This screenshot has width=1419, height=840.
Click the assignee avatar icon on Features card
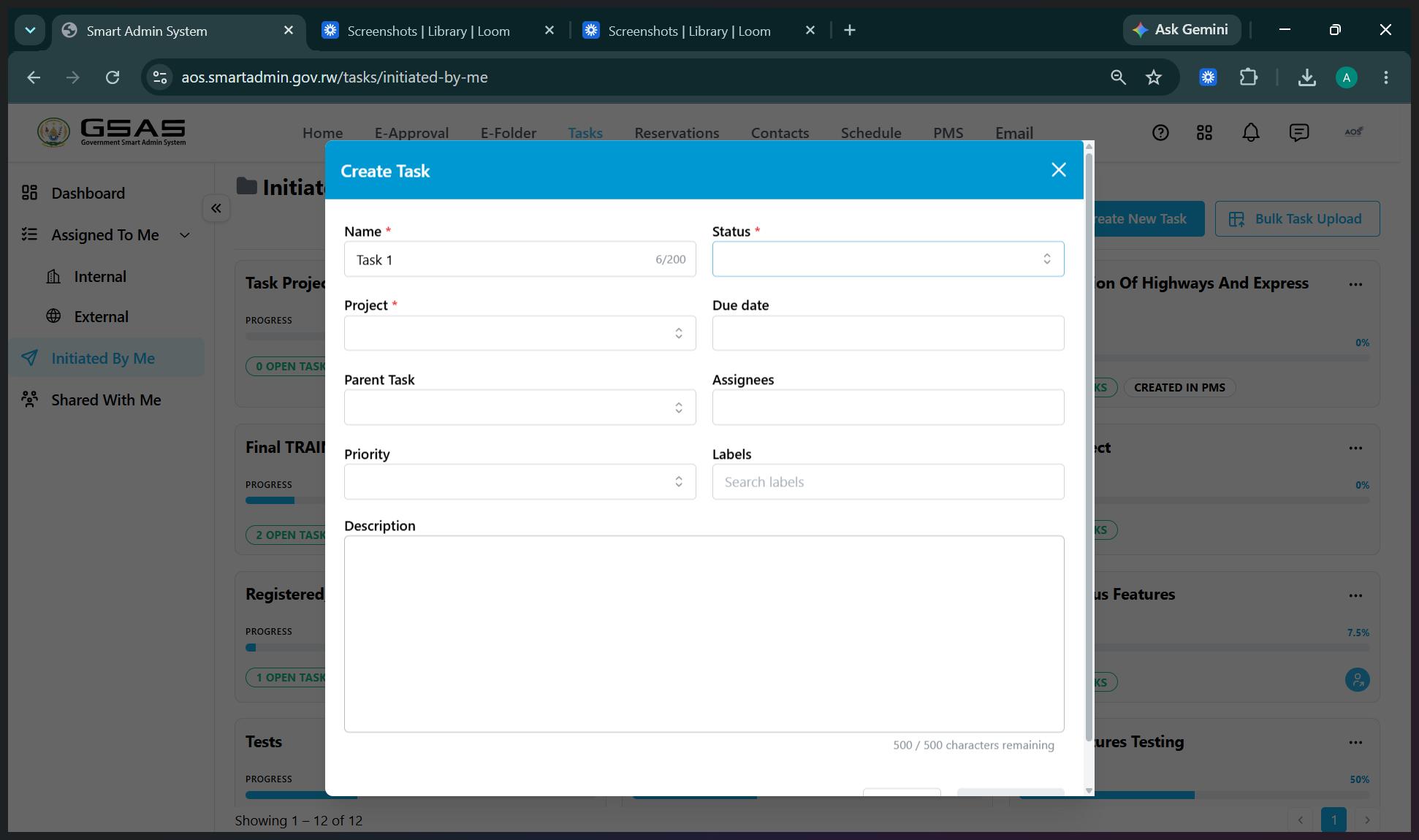pos(1357,680)
